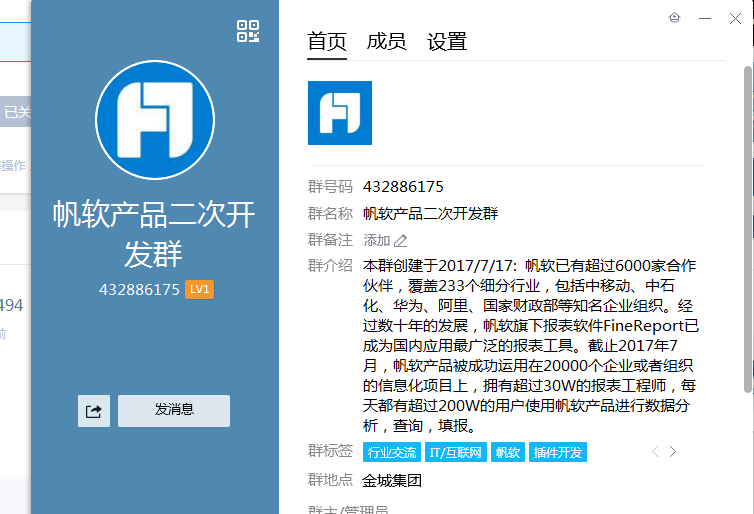
Task: Click the vertical scrollbar of the profile
Action: (748, 229)
